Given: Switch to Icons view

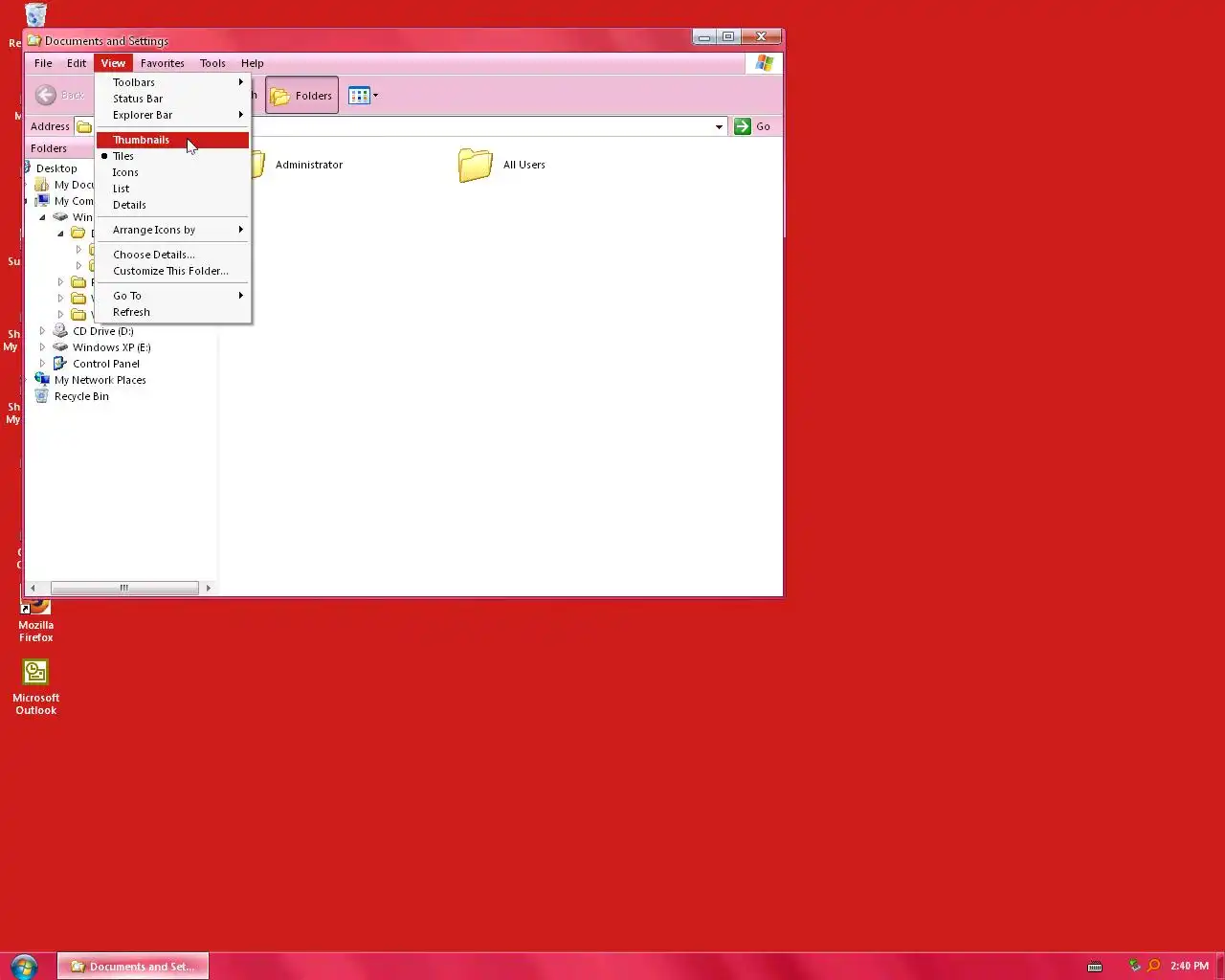Looking at the screenshot, I should (x=172, y=172).
